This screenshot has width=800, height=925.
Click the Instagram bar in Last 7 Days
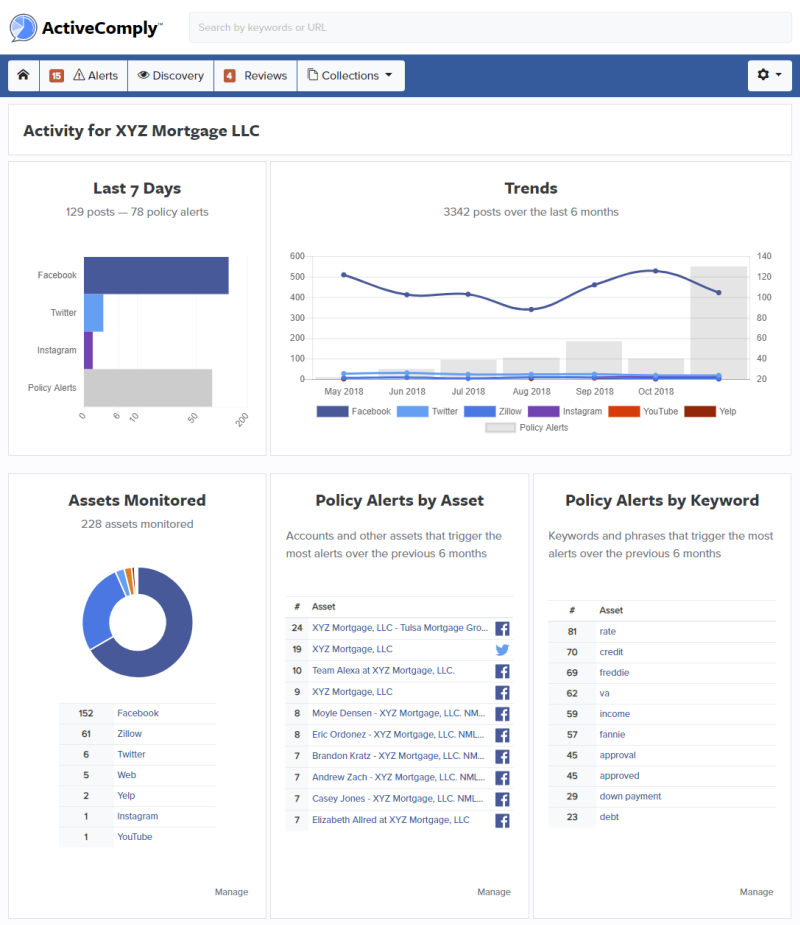click(x=88, y=350)
